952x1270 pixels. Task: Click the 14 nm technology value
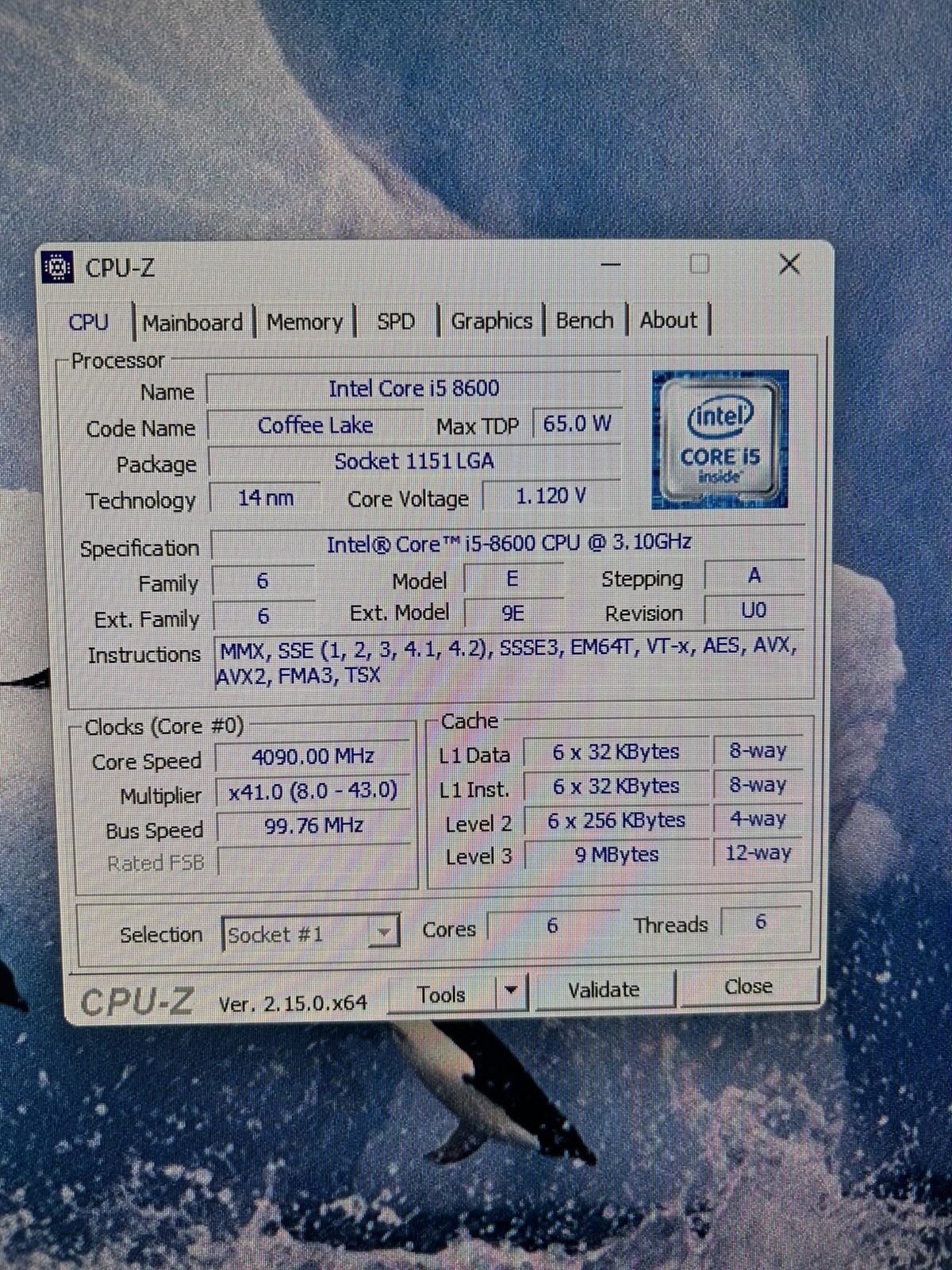(x=266, y=498)
